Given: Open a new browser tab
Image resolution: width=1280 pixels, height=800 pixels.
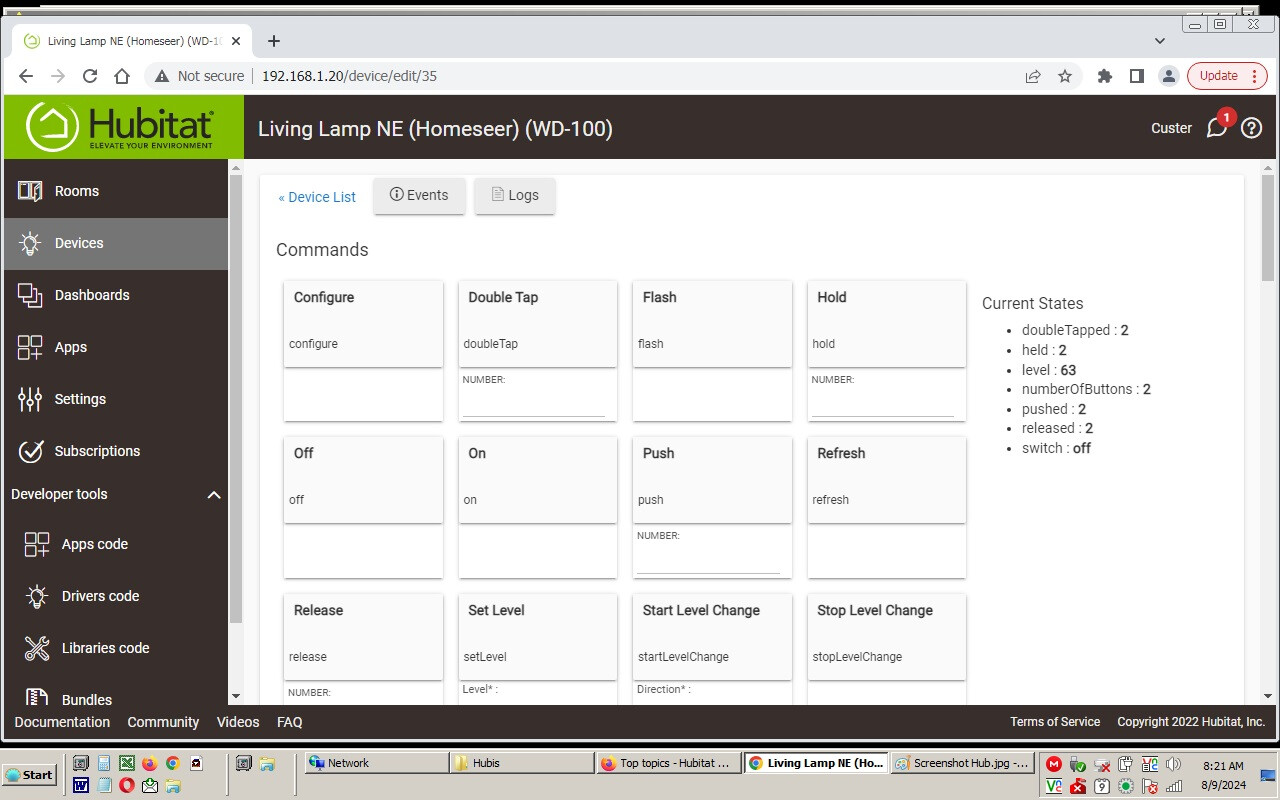Looking at the screenshot, I should coord(273,41).
